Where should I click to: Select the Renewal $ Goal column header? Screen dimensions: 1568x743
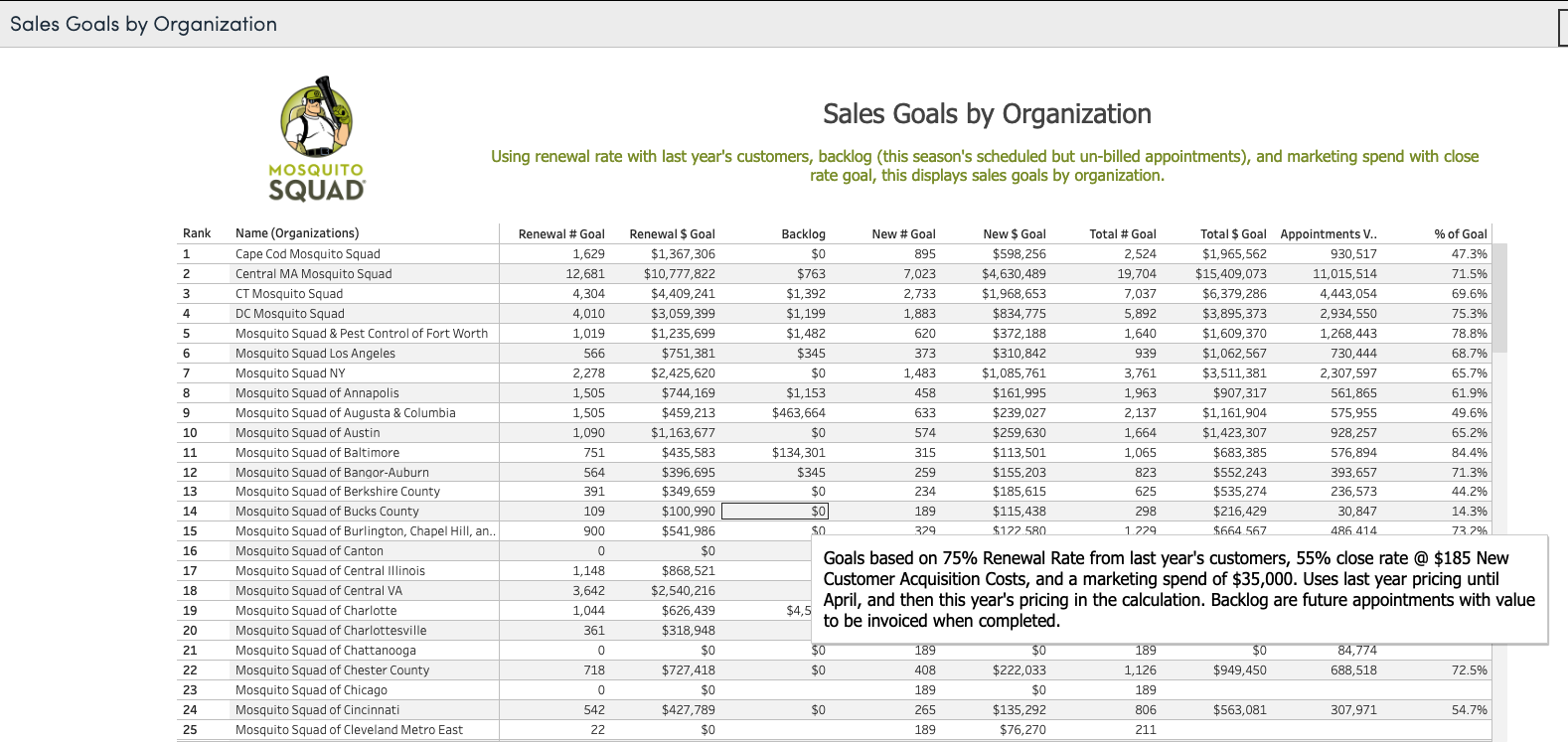(672, 234)
